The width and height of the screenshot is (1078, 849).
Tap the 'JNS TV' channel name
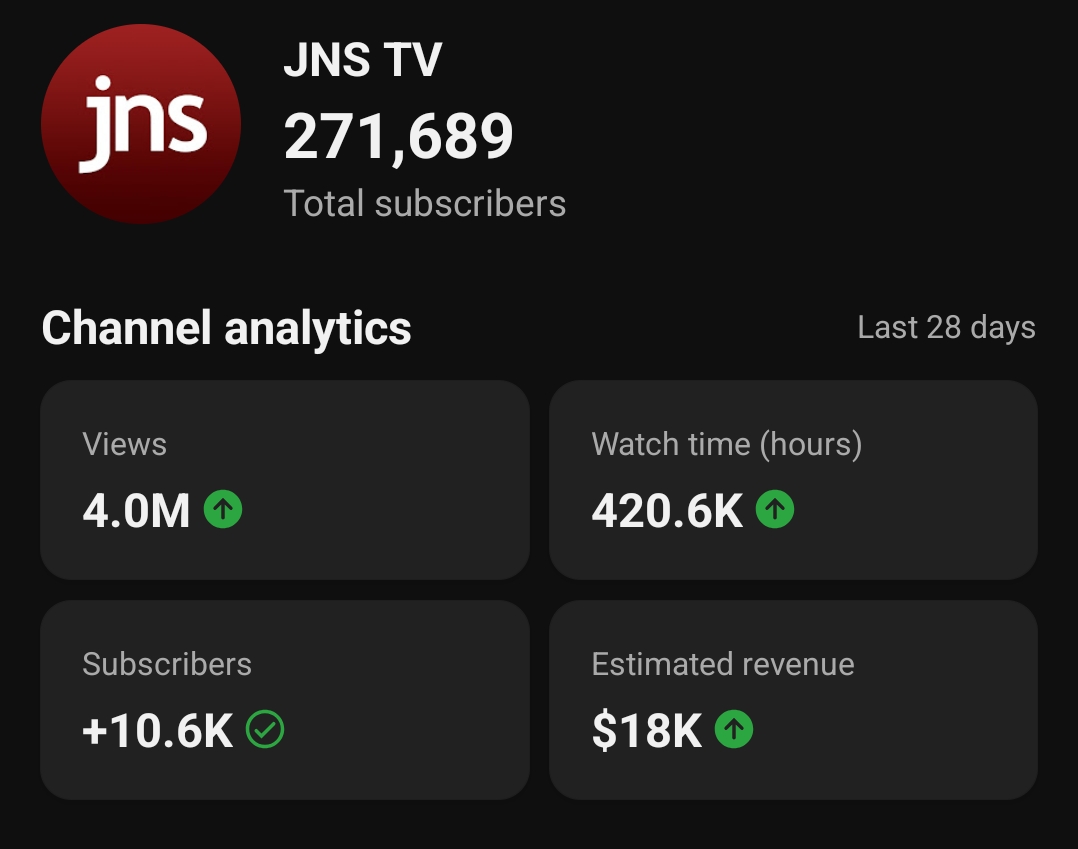click(362, 60)
